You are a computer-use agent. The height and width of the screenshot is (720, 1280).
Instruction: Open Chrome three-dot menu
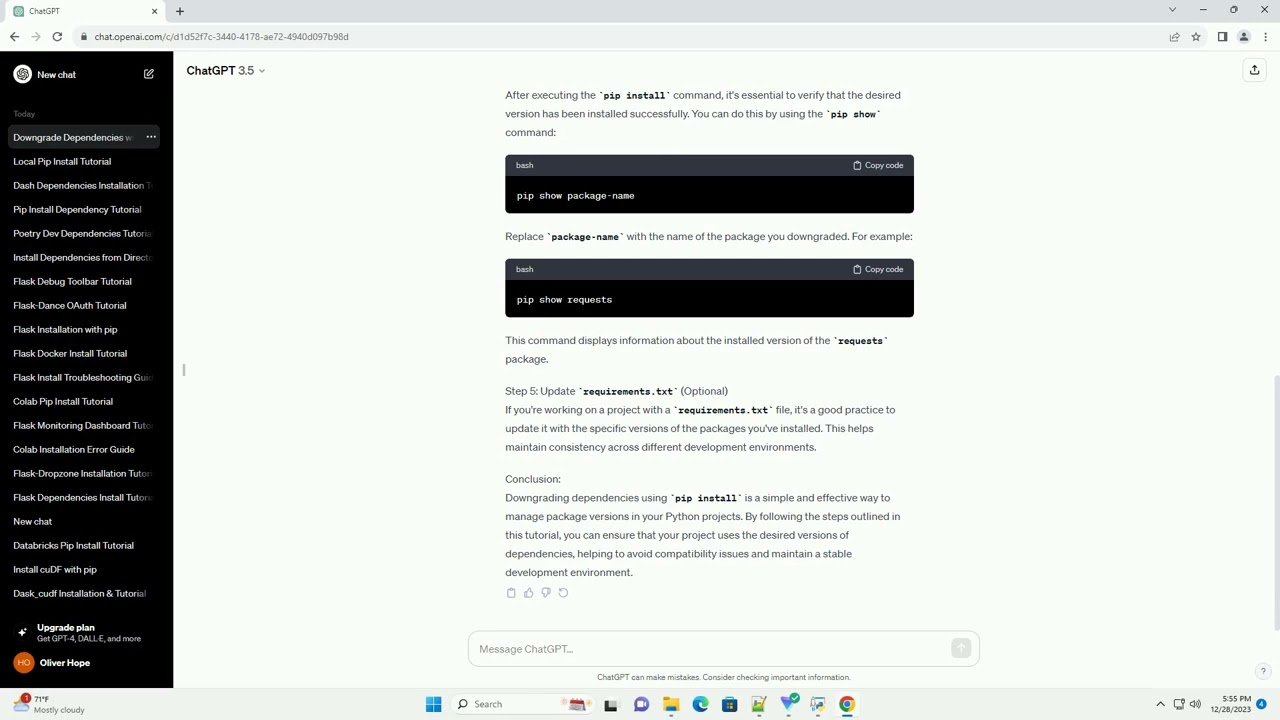1265,37
